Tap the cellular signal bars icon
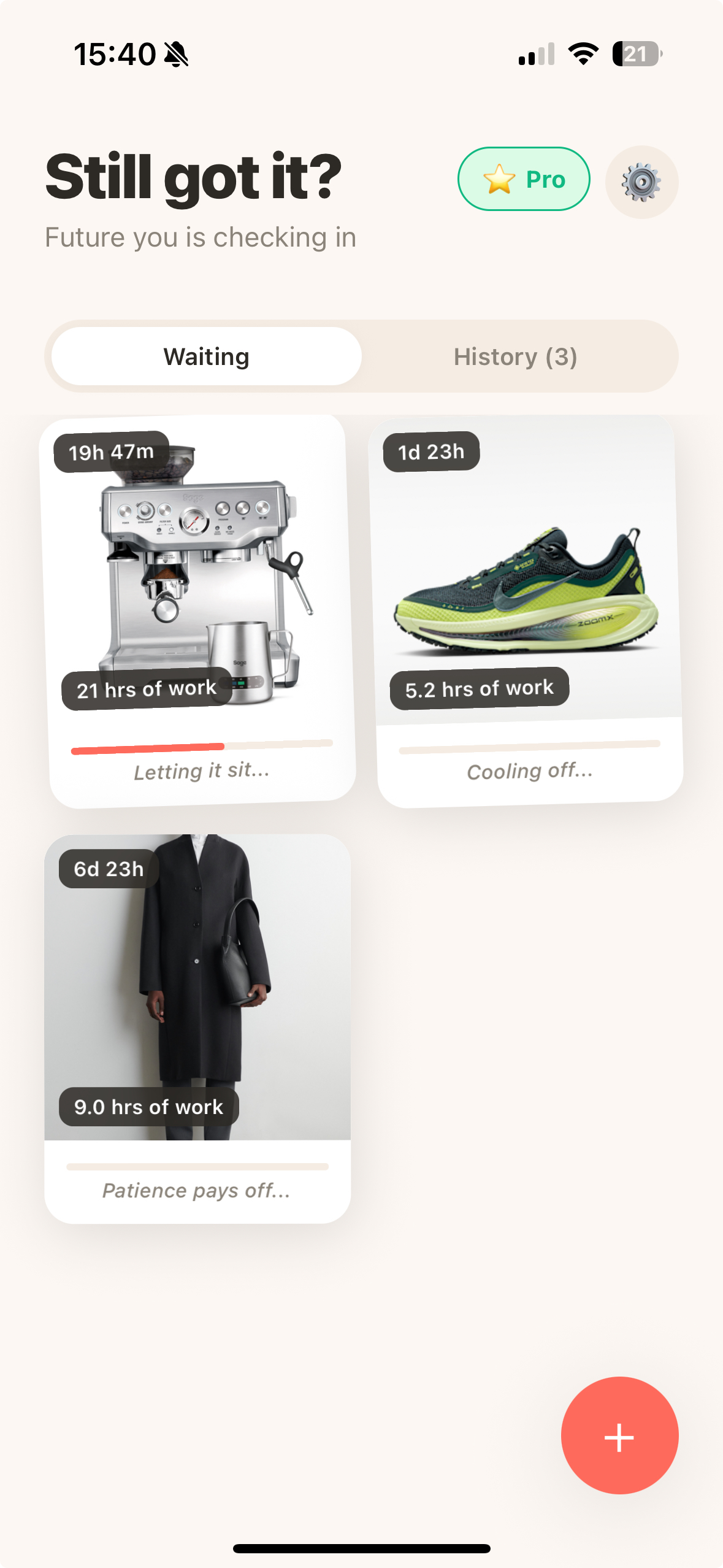 (537, 54)
